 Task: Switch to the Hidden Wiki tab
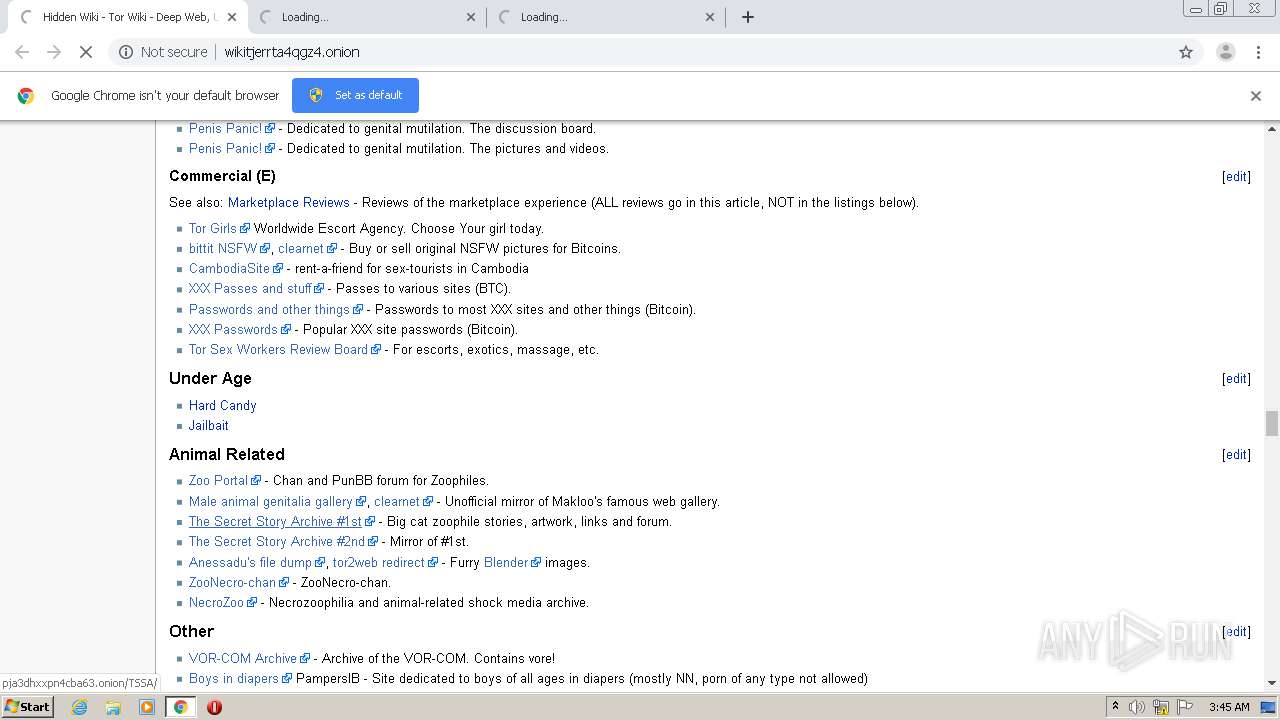click(128, 17)
